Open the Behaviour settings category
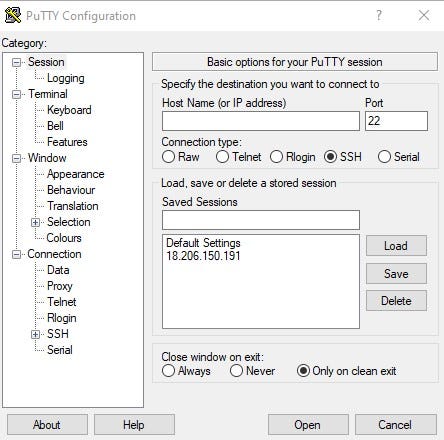Screen dimensions: 444x440 pos(71,190)
